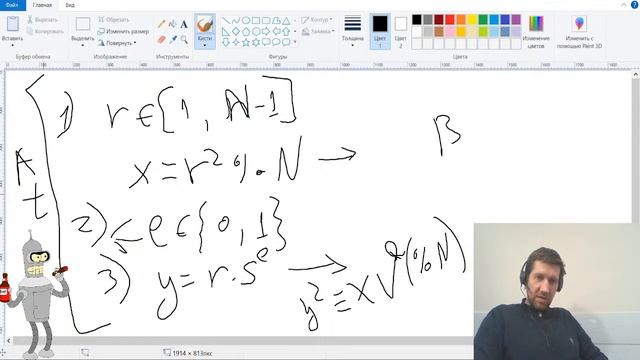The height and width of the screenshot is (360, 640).
Task: Choose the Up arrow shape
Action: (286, 31)
